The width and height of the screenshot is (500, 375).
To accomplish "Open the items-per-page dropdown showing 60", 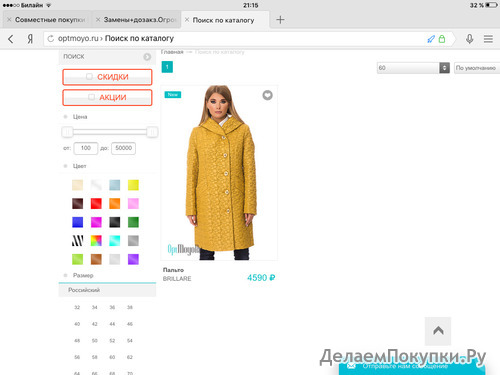I will (413, 68).
